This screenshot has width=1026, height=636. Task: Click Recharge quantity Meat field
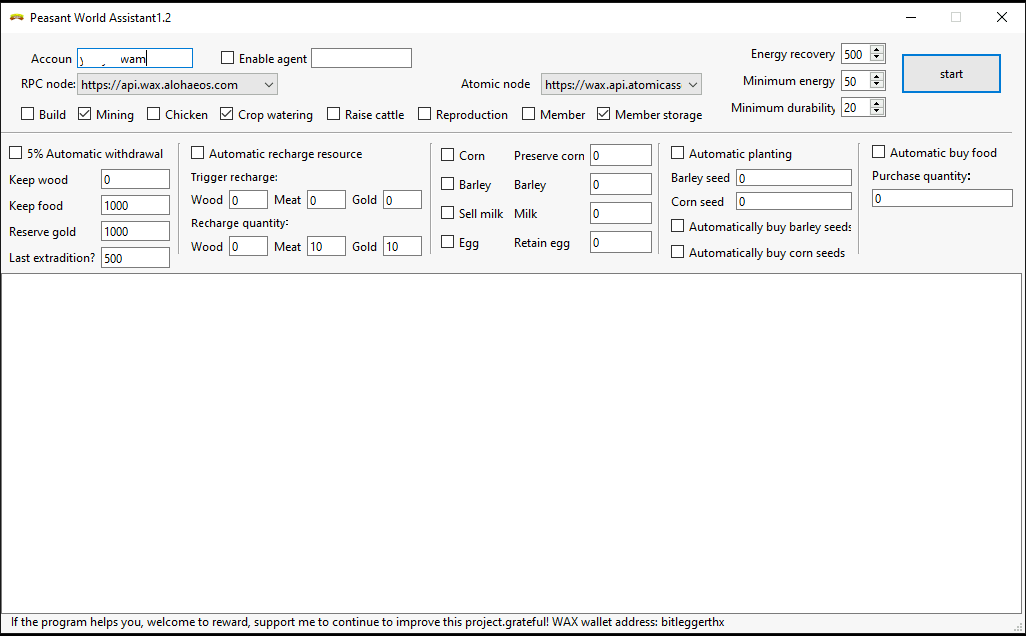coord(327,246)
